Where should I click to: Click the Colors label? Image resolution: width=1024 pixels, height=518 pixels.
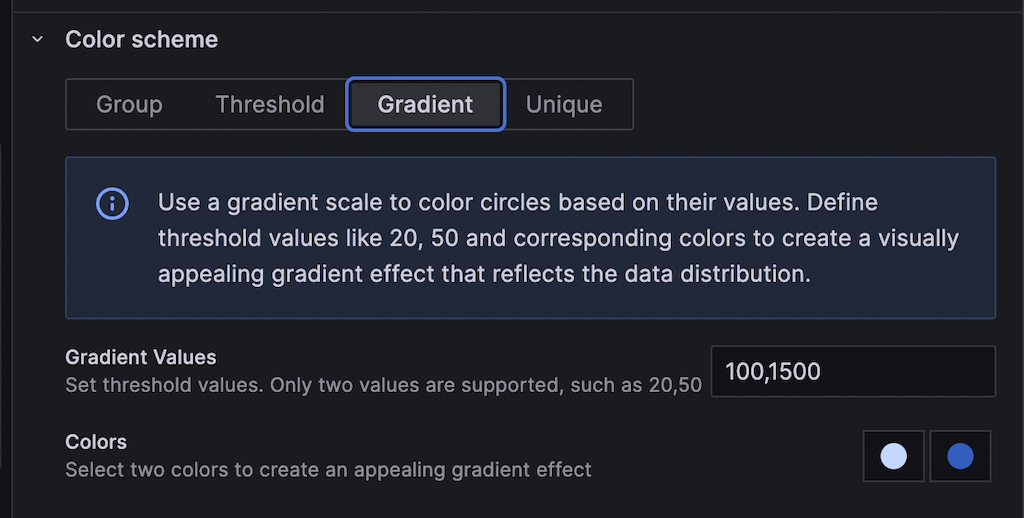pyautogui.click(x=96, y=442)
